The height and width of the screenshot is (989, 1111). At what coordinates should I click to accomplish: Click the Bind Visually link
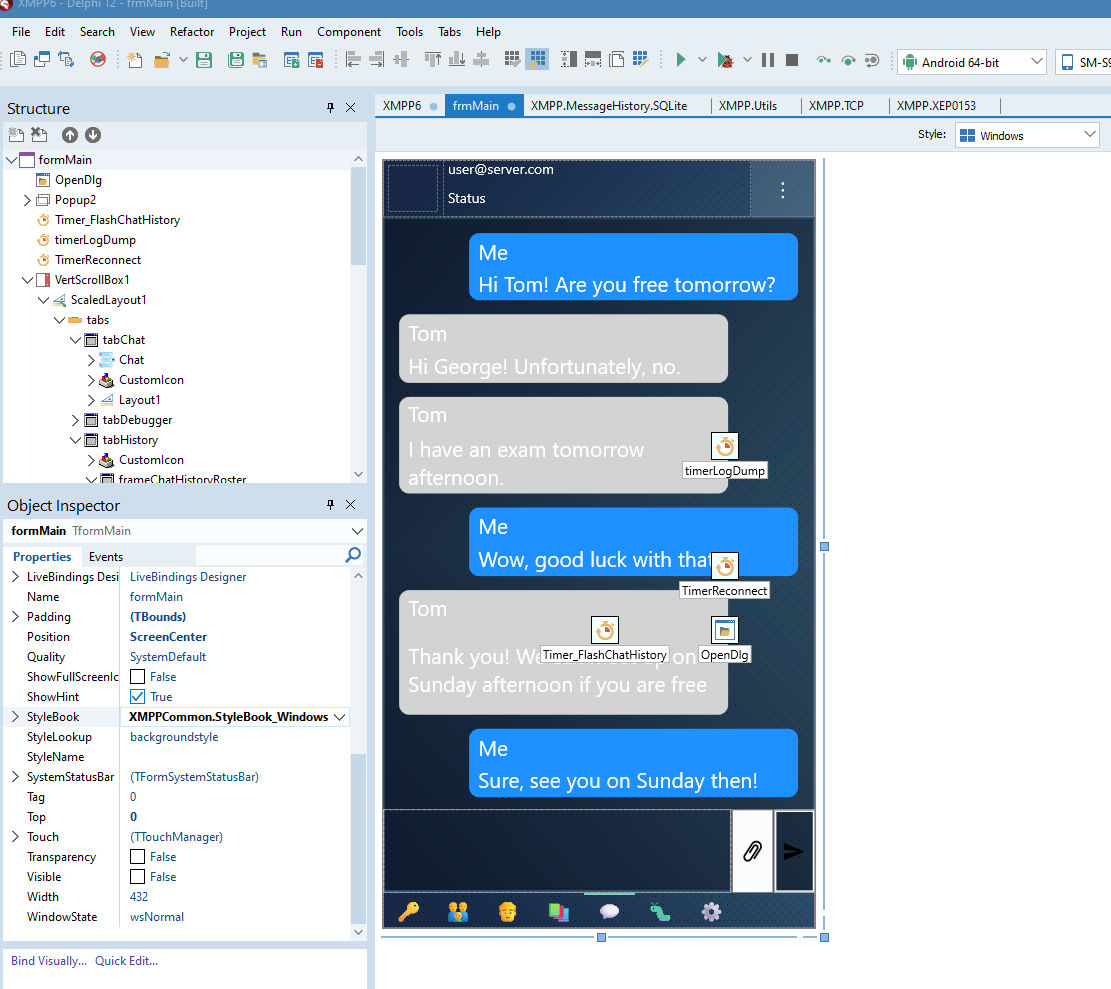click(48, 961)
